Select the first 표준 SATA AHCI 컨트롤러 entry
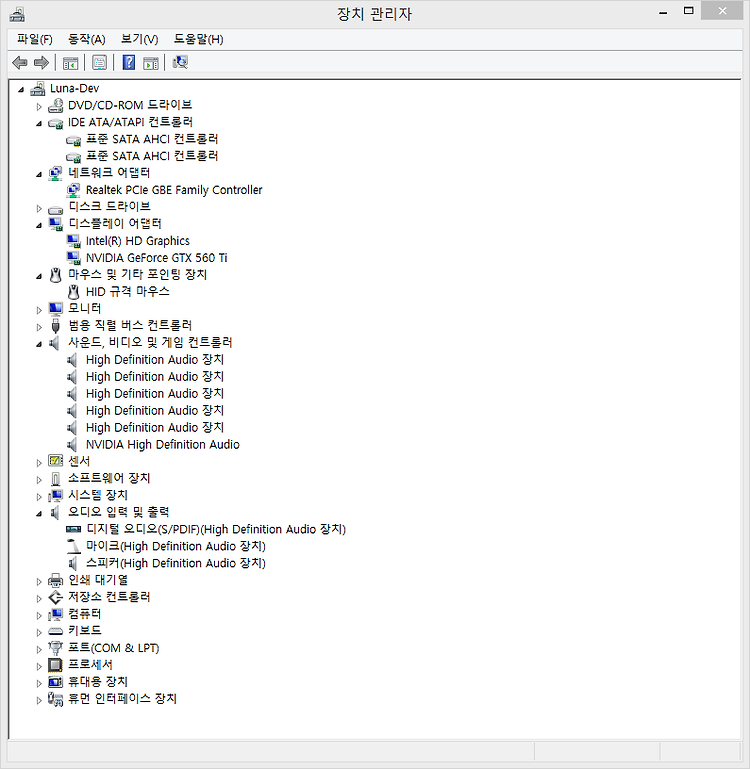Viewport: 750px width, 769px height. coord(152,139)
